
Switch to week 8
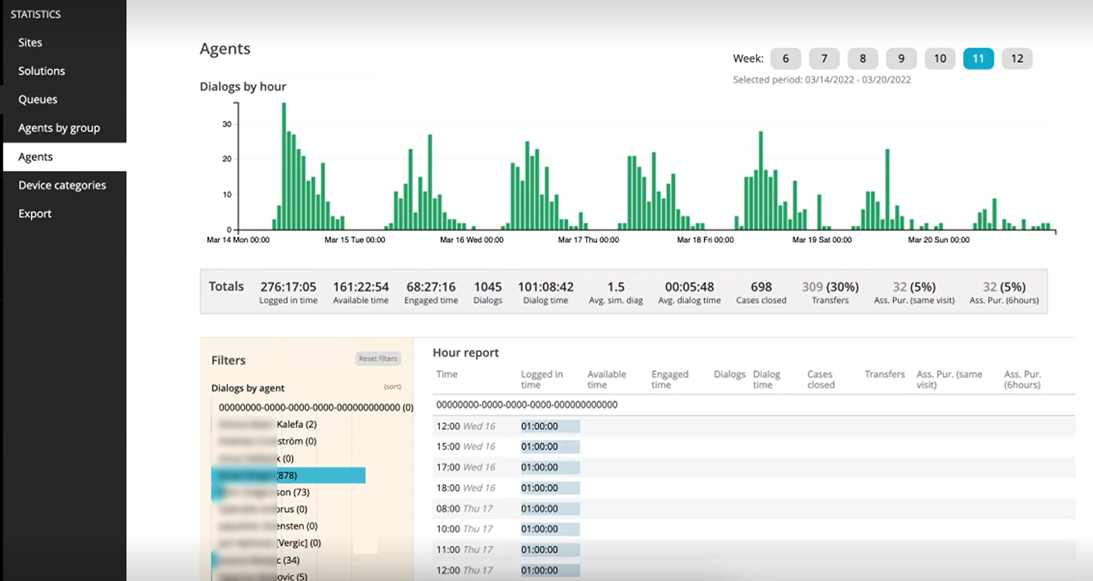click(863, 59)
